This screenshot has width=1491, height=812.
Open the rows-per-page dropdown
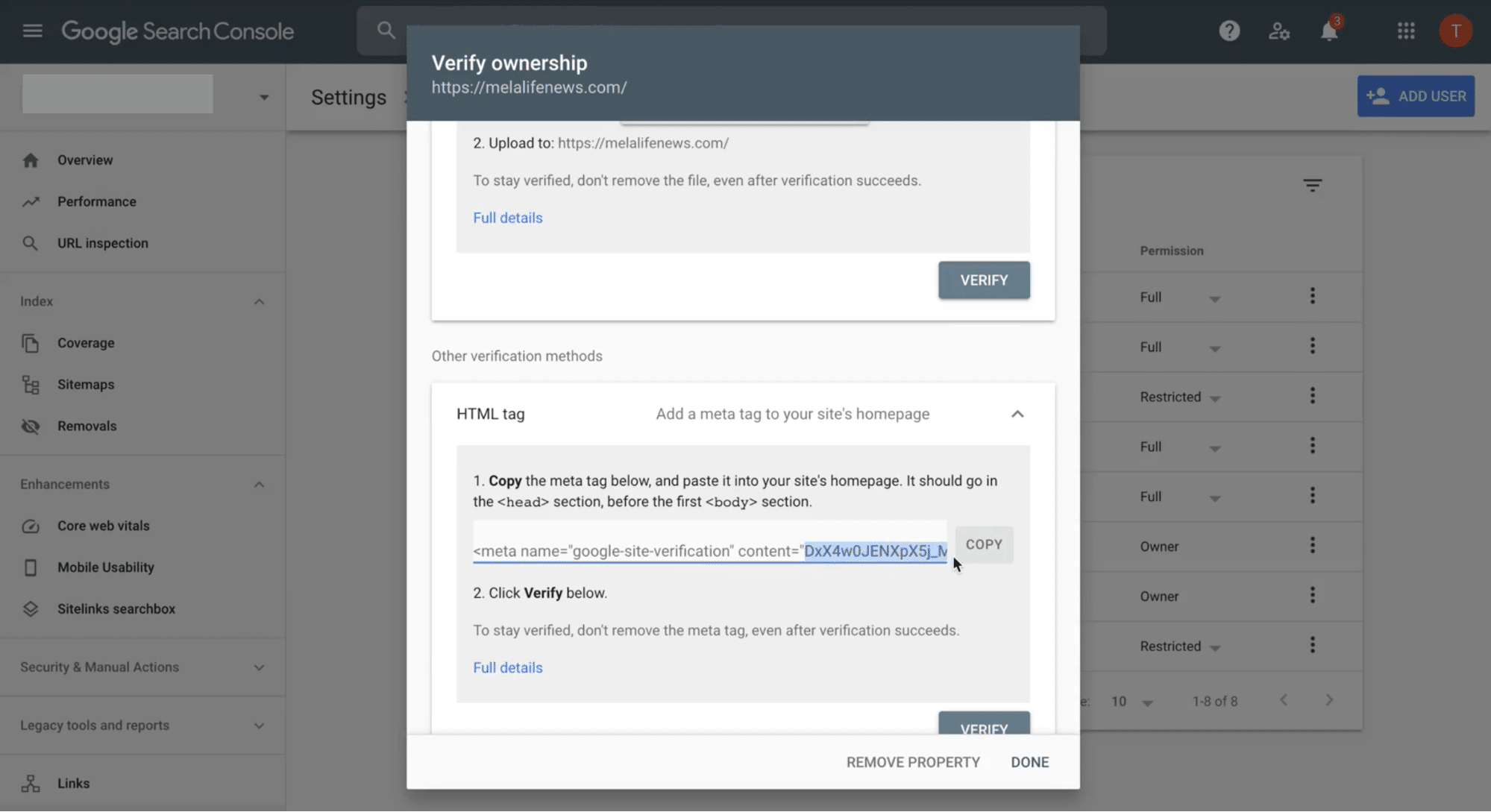pyautogui.click(x=1131, y=702)
